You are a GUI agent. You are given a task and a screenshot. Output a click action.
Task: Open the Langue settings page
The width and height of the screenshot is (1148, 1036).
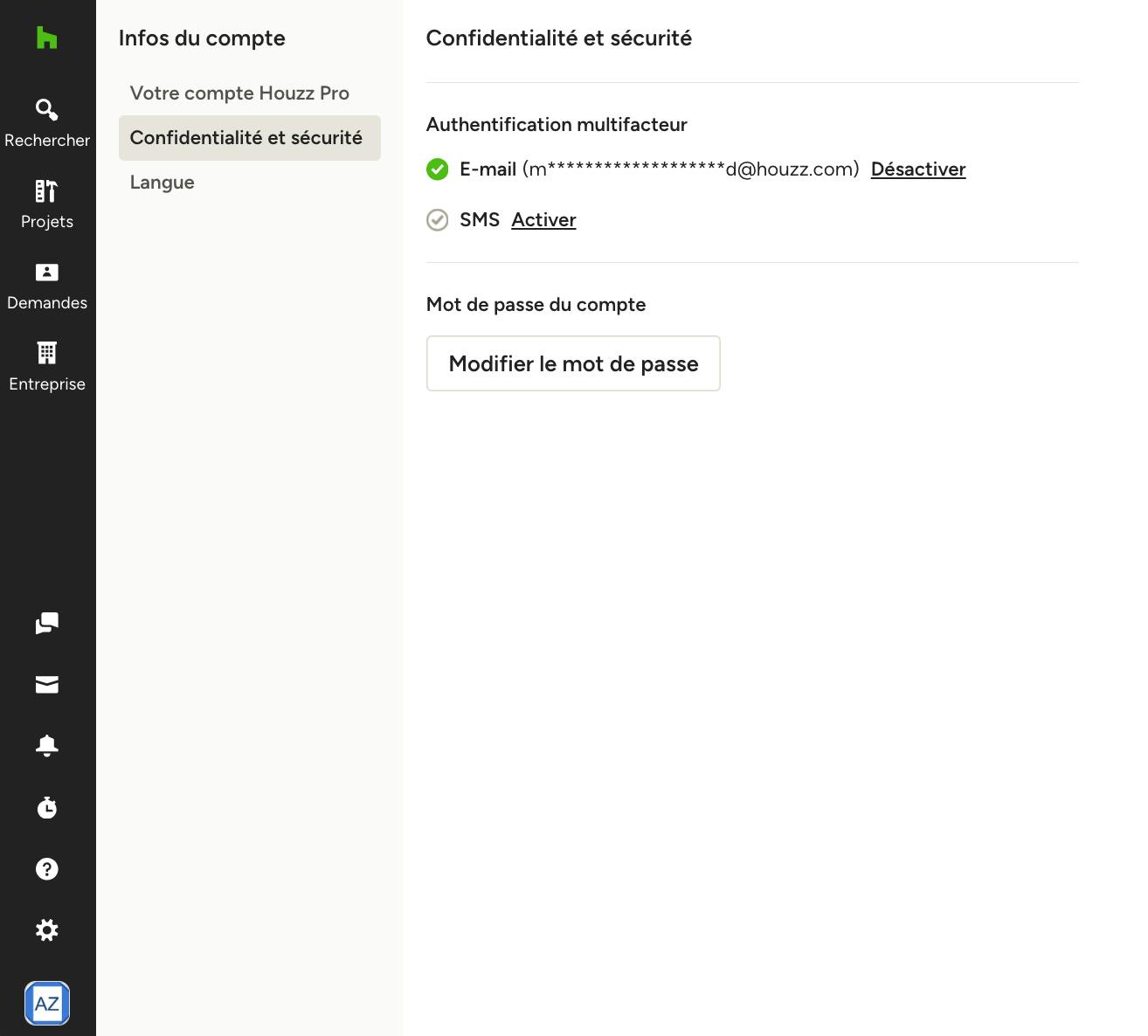click(163, 183)
